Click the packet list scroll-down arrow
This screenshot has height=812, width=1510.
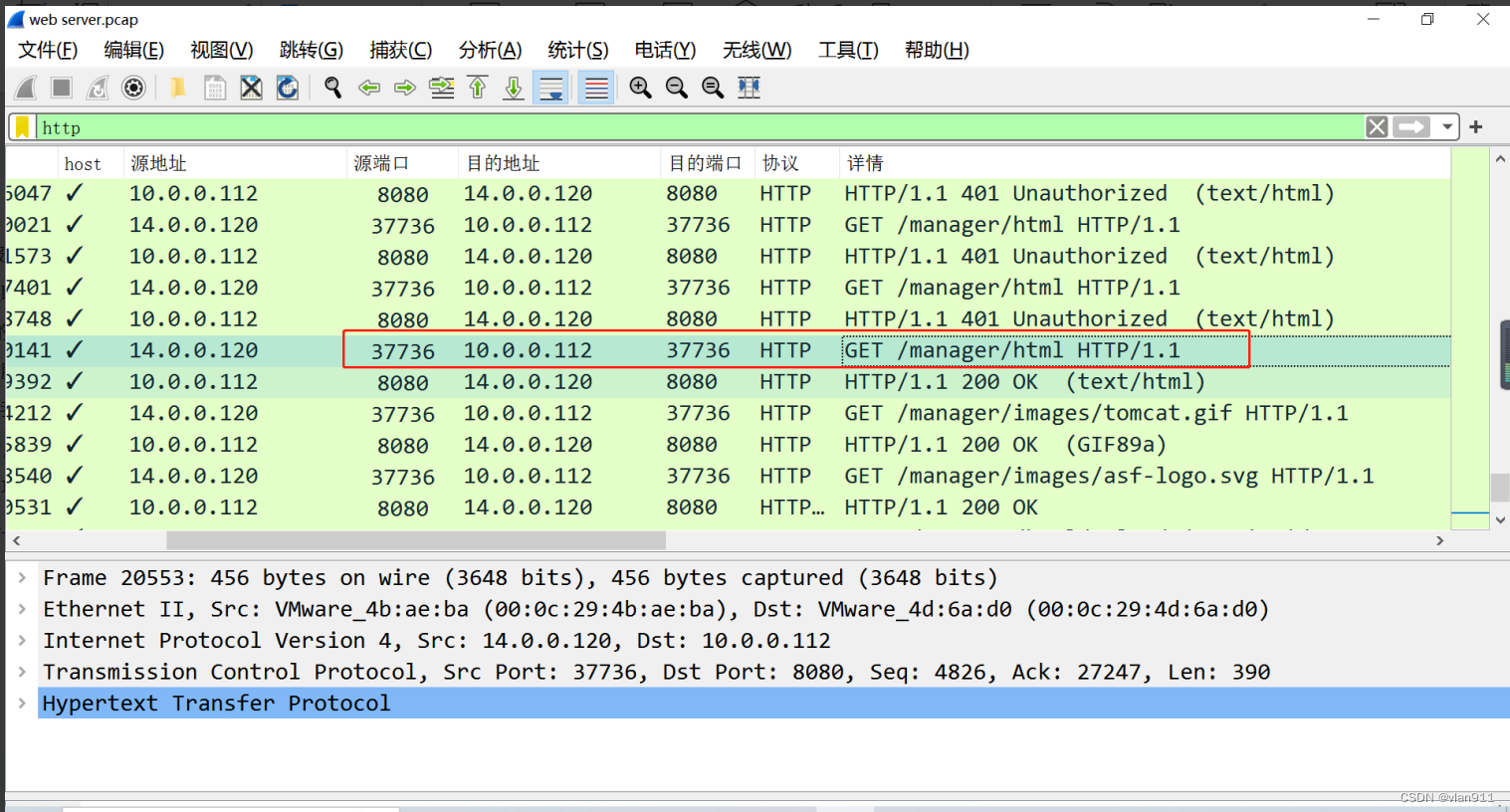coord(1500,519)
